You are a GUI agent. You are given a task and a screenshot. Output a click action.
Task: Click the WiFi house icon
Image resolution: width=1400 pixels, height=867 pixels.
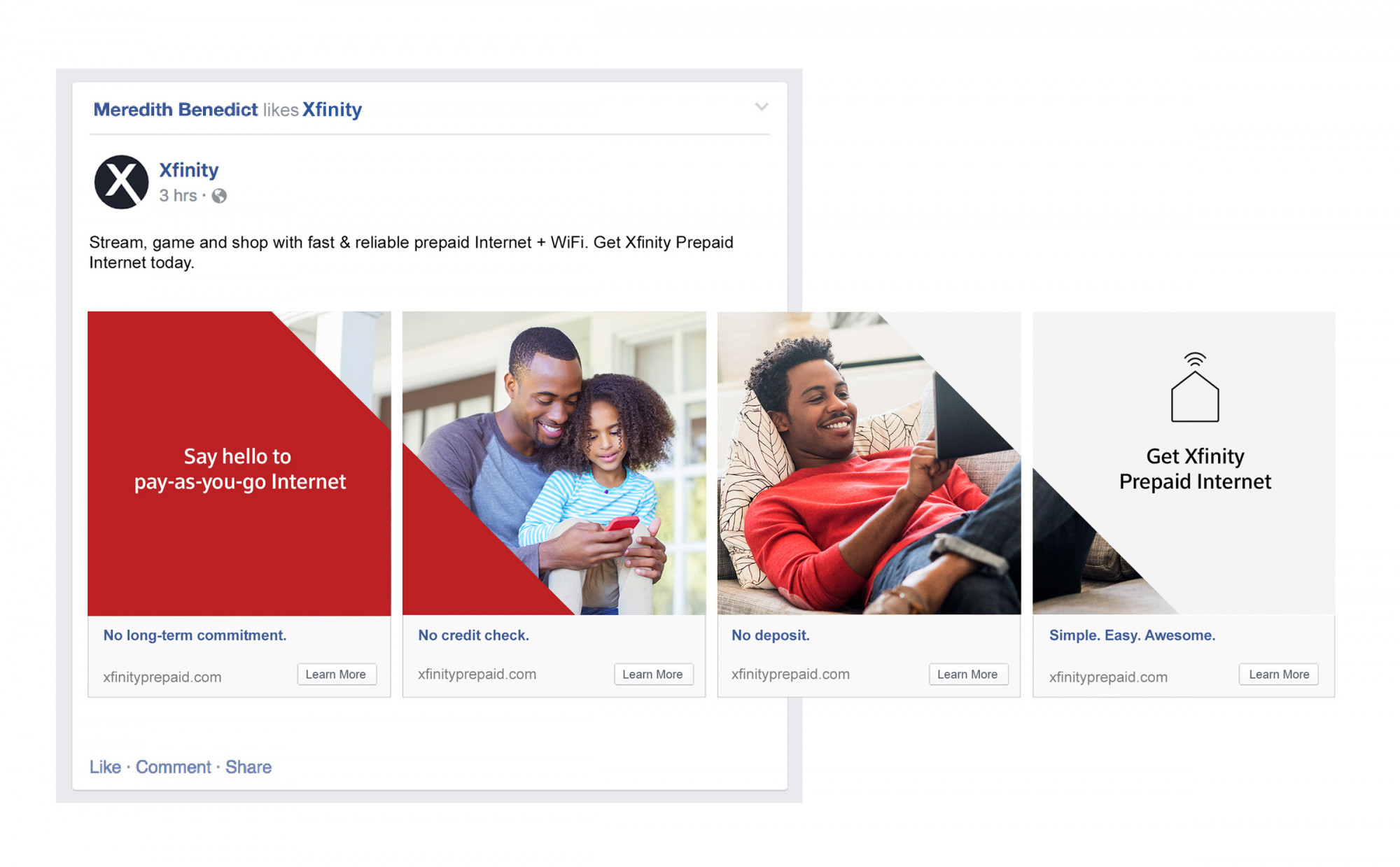tap(1195, 388)
